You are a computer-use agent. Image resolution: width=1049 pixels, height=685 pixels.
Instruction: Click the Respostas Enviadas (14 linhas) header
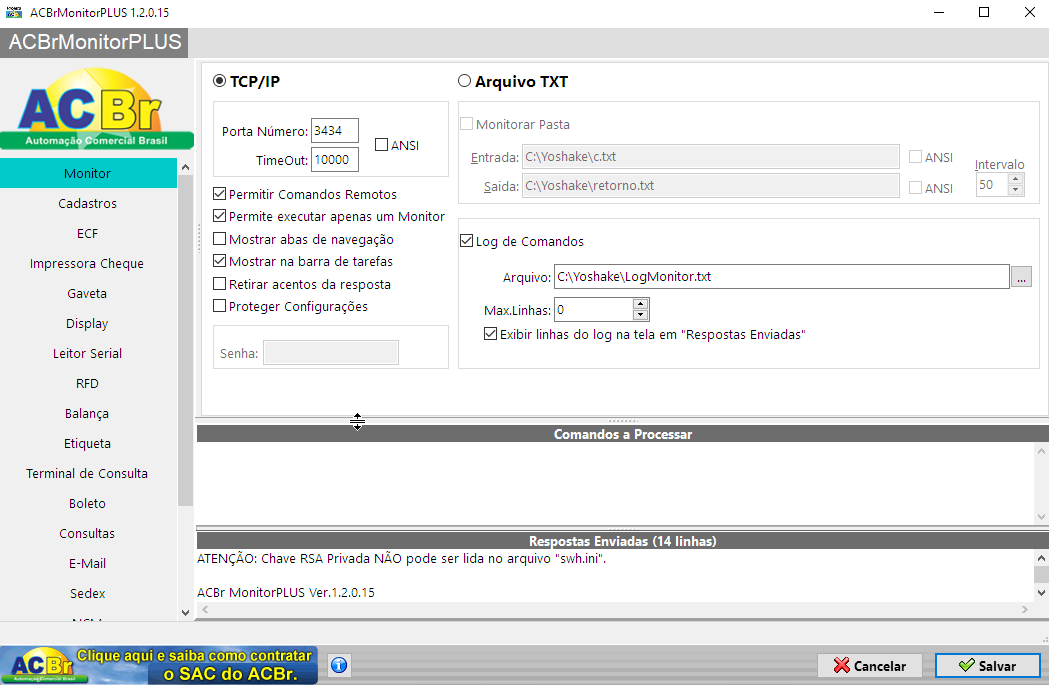click(623, 541)
